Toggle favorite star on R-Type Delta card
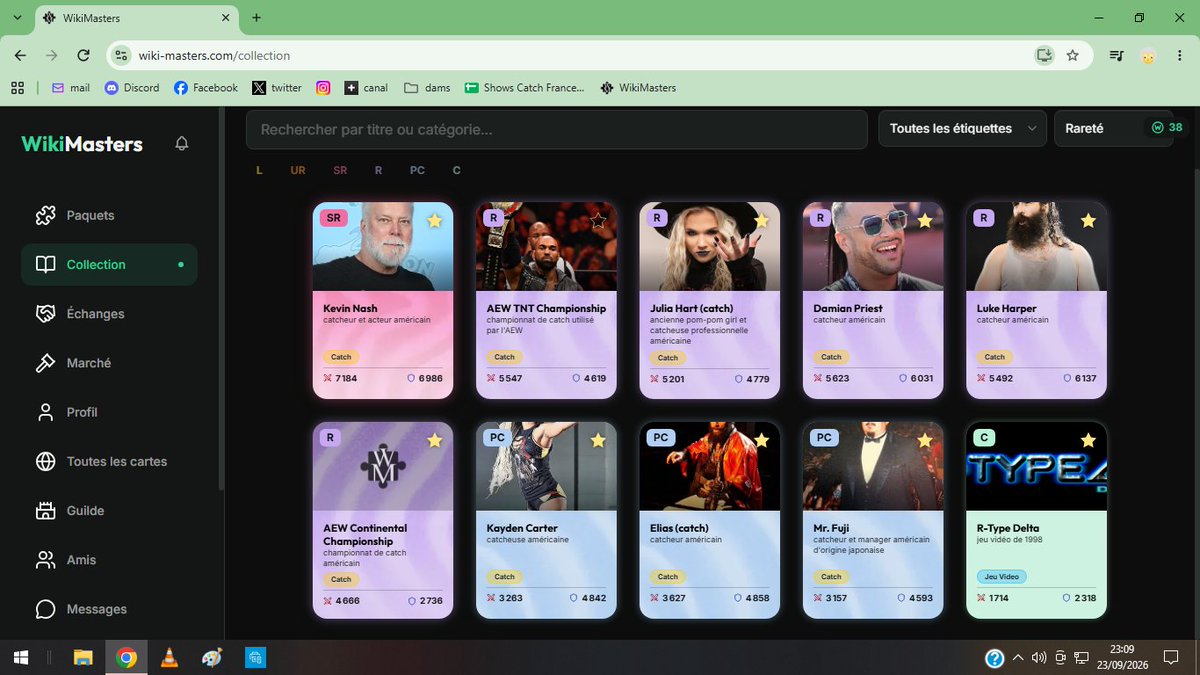Image resolution: width=1200 pixels, height=675 pixels. [1088, 440]
